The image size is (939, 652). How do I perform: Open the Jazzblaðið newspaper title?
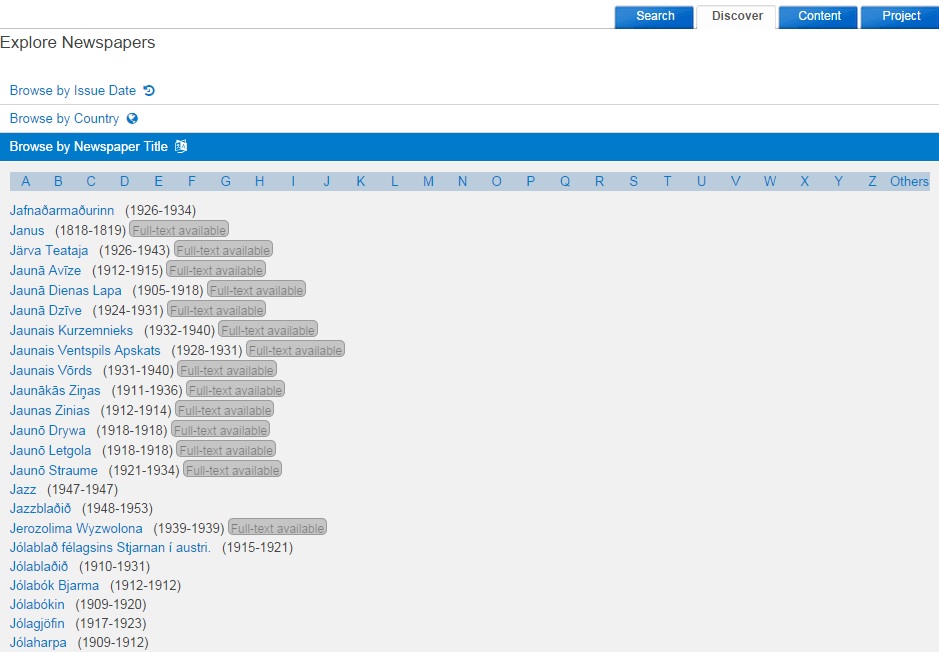click(x=40, y=508)
